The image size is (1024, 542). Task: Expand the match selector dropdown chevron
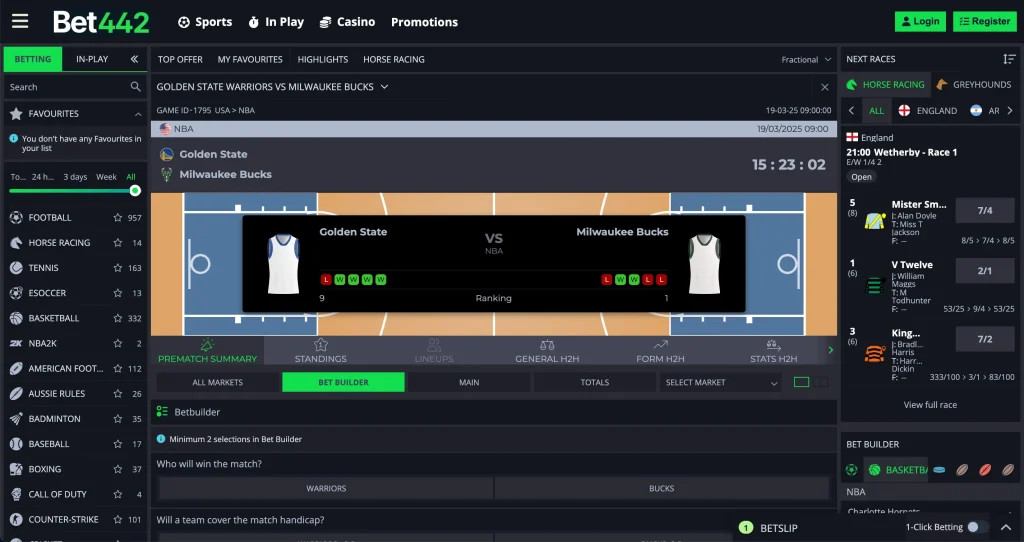coord(385,86)
